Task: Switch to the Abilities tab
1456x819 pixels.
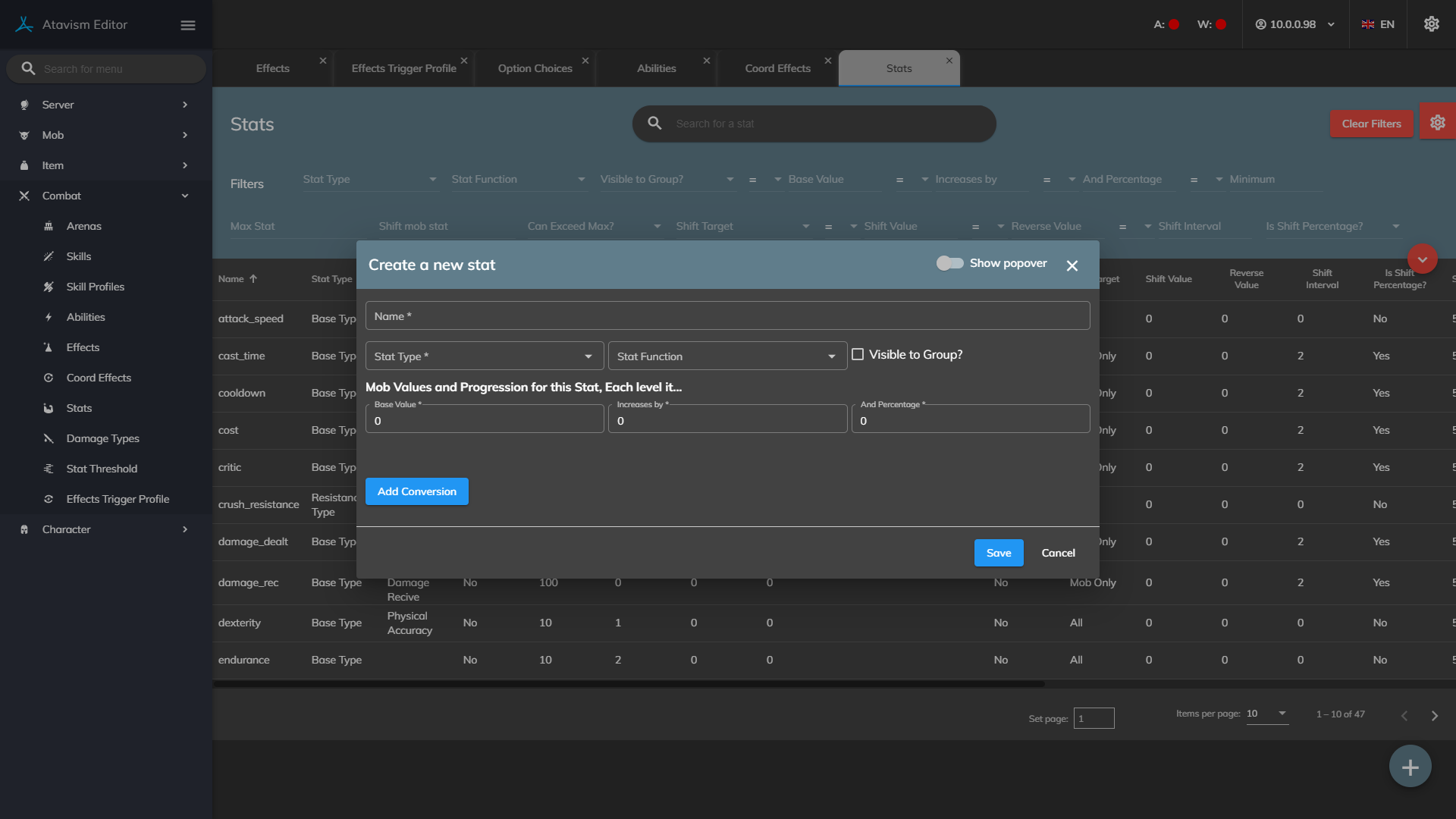Action: [656, 68]
